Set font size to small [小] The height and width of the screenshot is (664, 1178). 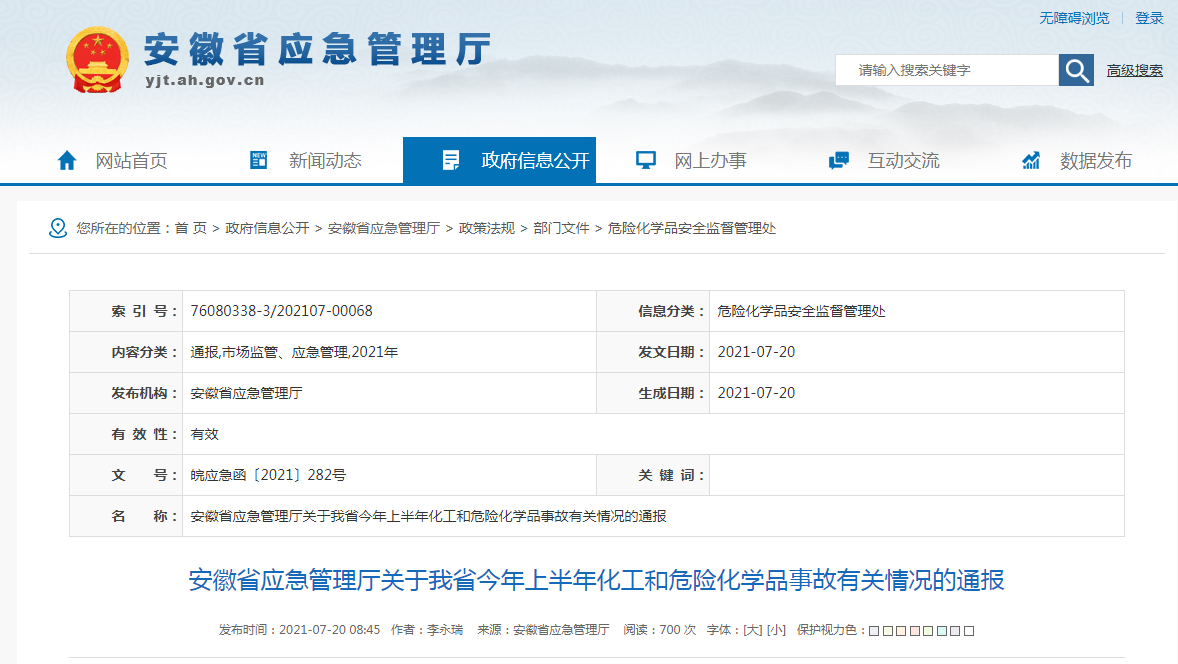(x=777, y=630)
